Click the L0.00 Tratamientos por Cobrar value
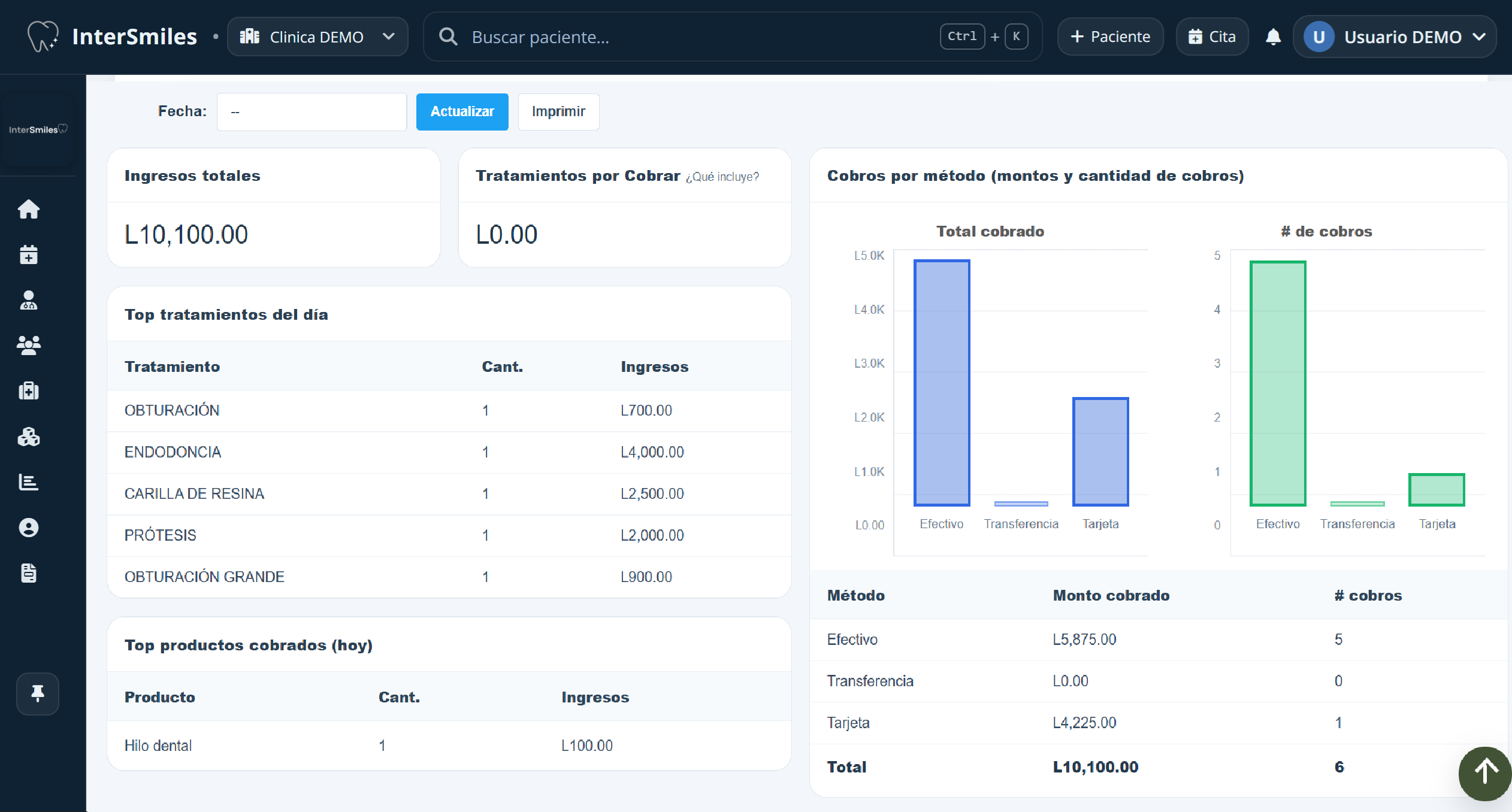This screenshot has height=812, width=1512. [506, 234]
